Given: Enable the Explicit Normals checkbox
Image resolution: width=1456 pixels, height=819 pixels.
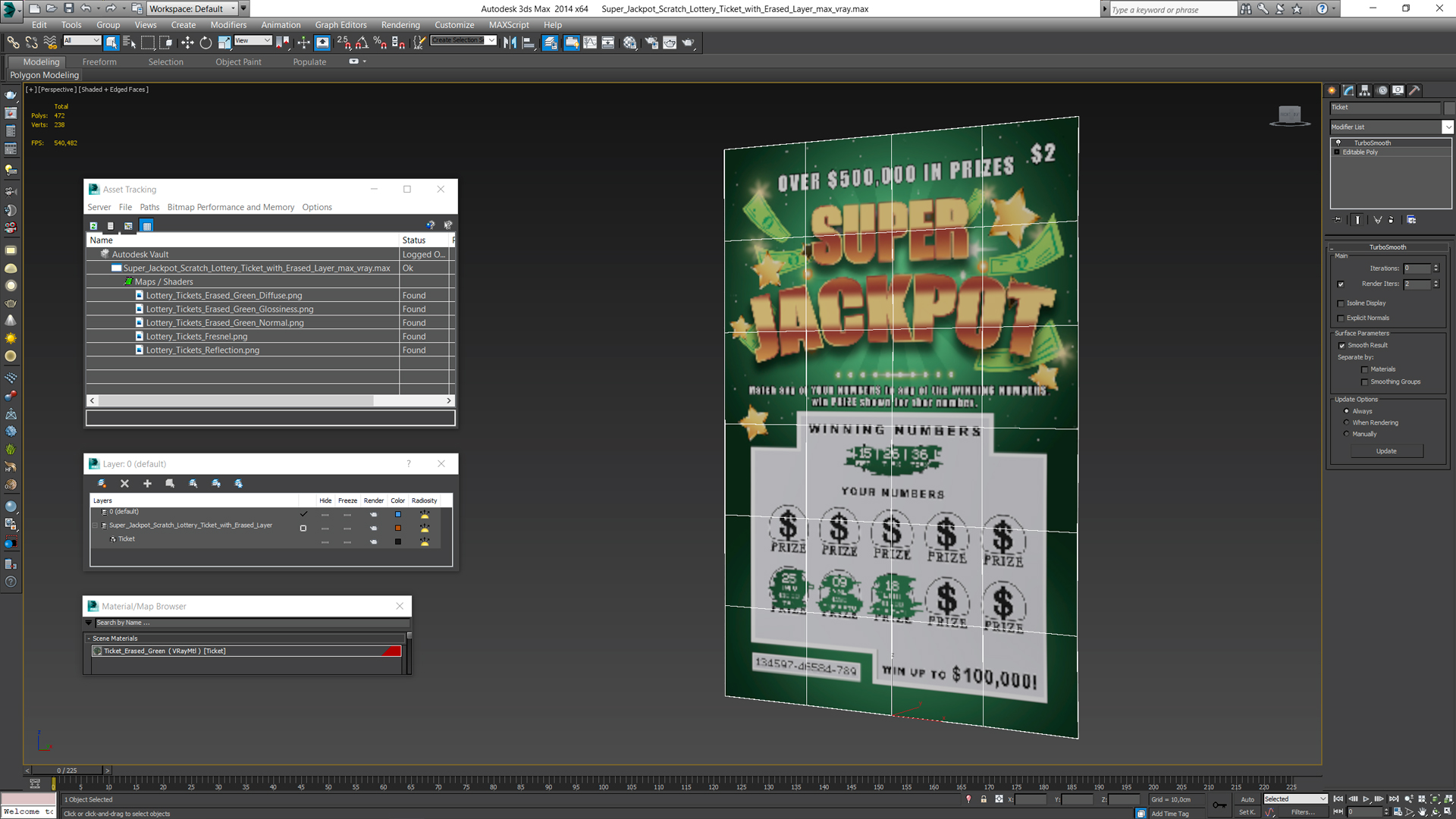Looking at the screenshot, I should [x=1341, y=318].
